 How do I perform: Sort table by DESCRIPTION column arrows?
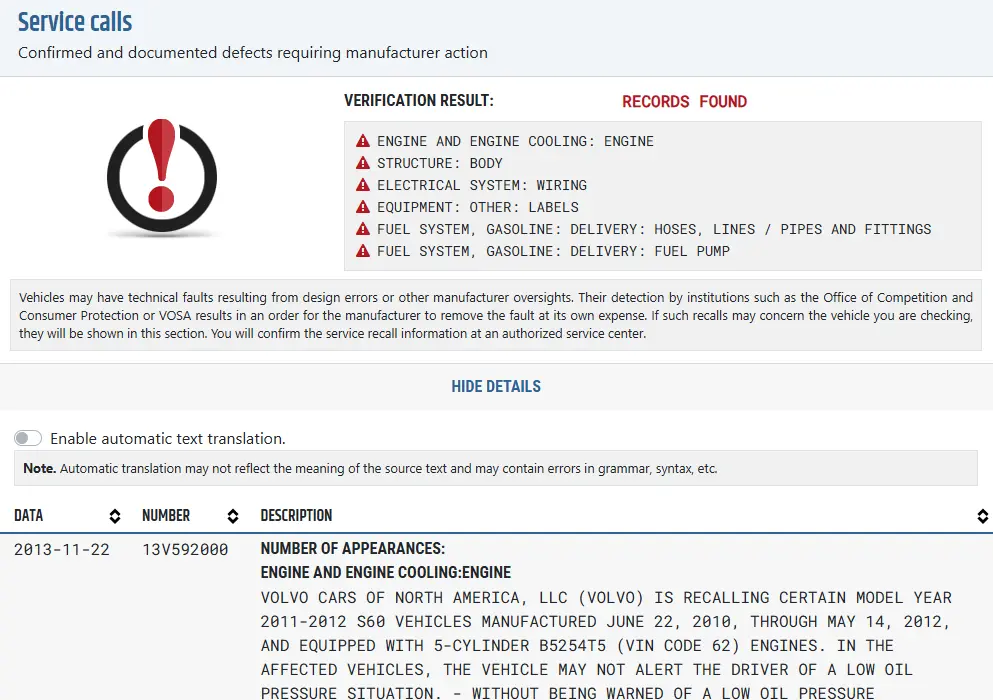(x=982, y=516)
